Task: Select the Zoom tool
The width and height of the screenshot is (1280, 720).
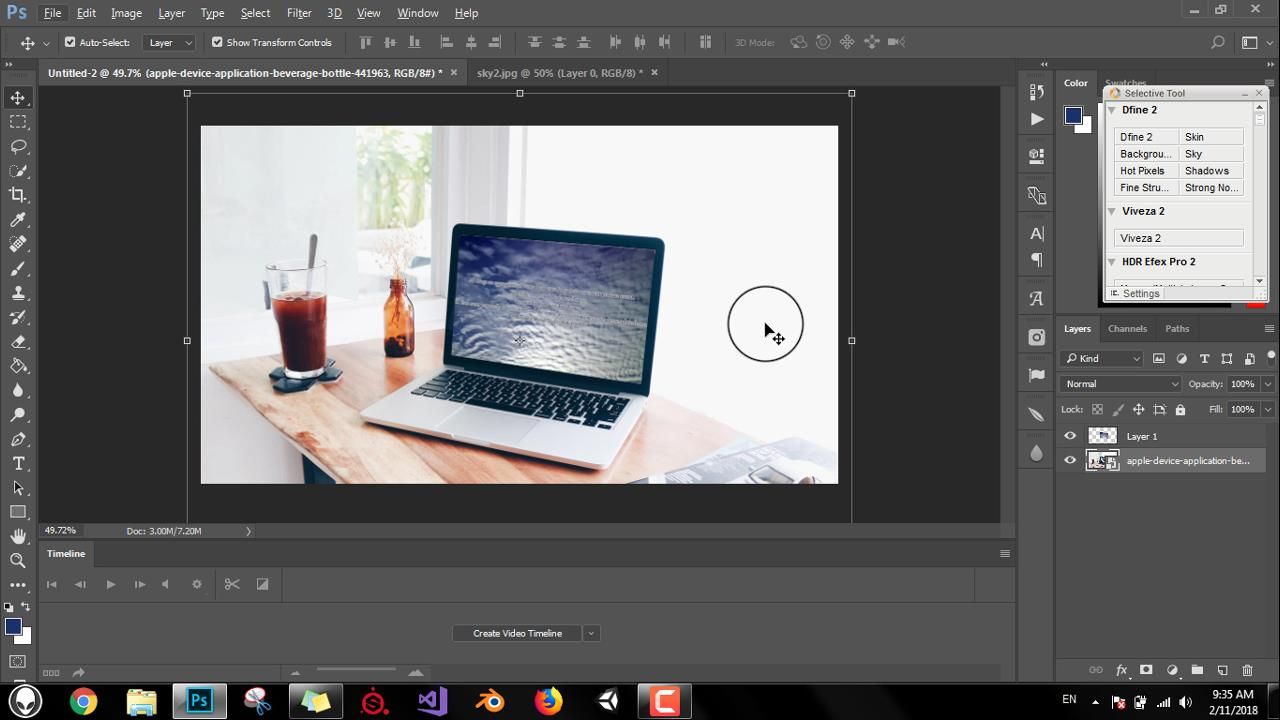Action: coord(17,560)
